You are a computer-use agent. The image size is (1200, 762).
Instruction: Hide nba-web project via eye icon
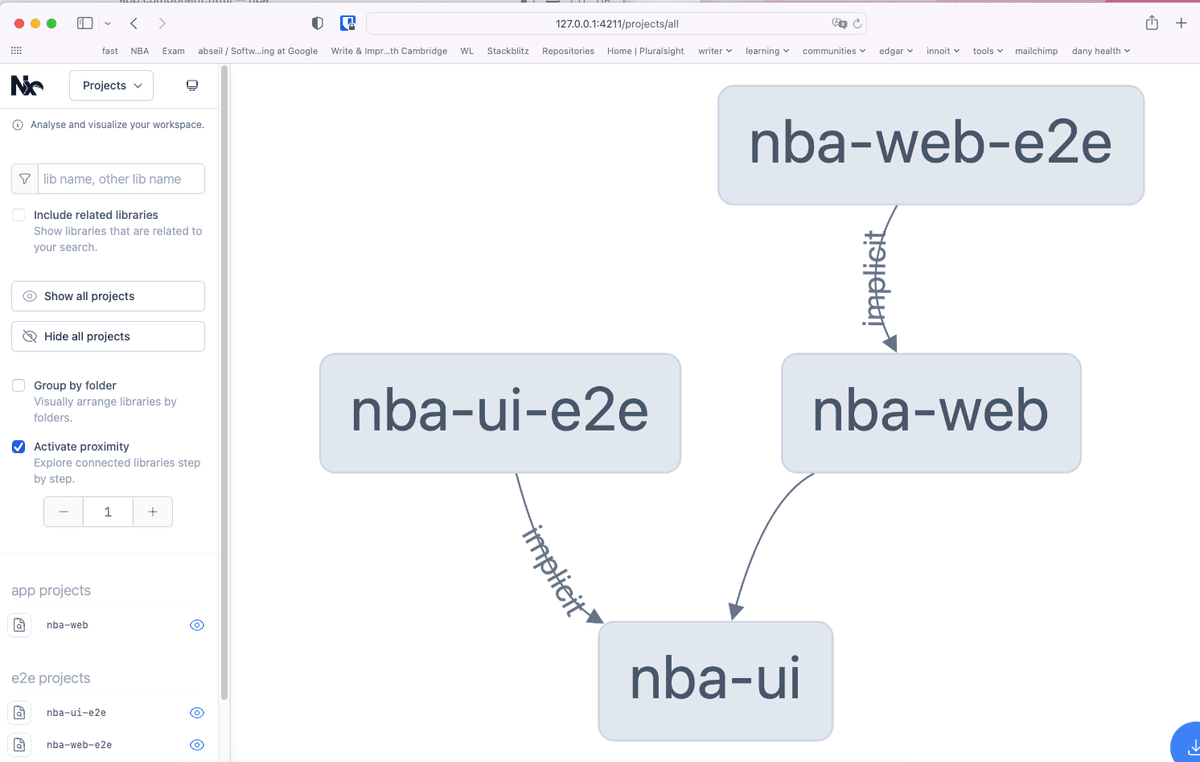click(x=197, y=625)
